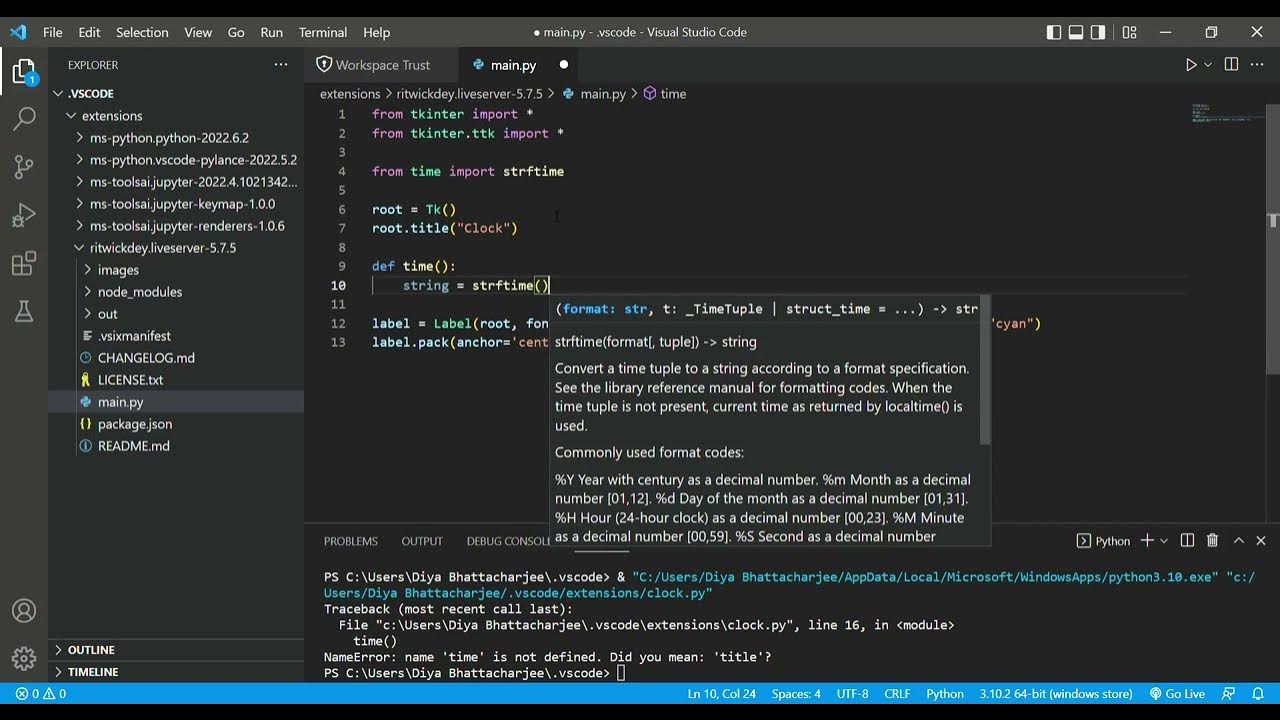Open LICENSE.txt in the explorer
This screenshot has width=1280, height=720.
coord(176,380)
